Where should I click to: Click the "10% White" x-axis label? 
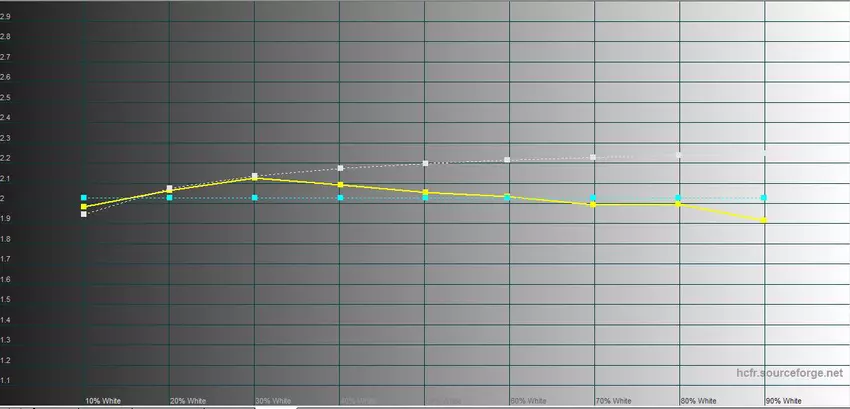[x=103, y=400]
